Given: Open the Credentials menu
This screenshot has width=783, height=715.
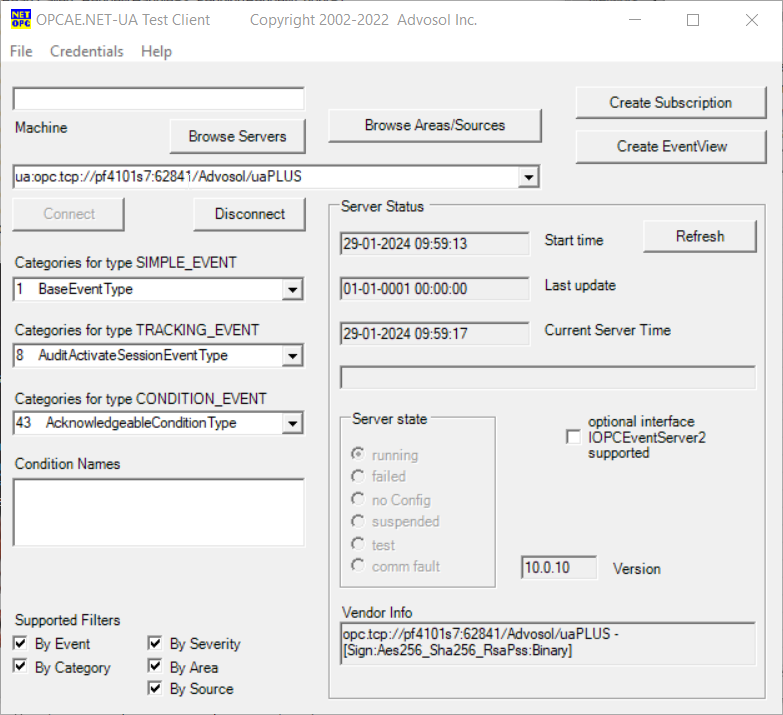Looking at the screenshot, I should (87, 51).
